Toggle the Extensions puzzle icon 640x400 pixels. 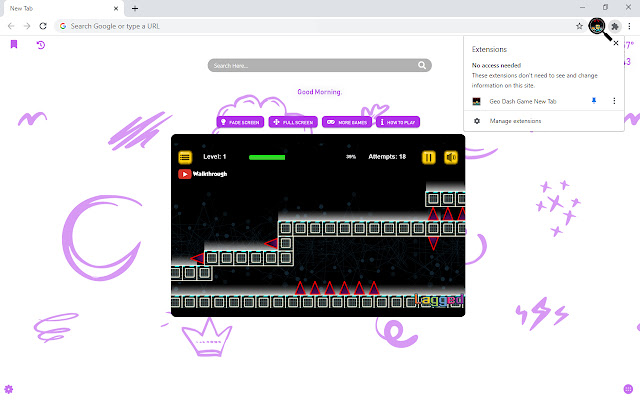[x=615, y=27]
